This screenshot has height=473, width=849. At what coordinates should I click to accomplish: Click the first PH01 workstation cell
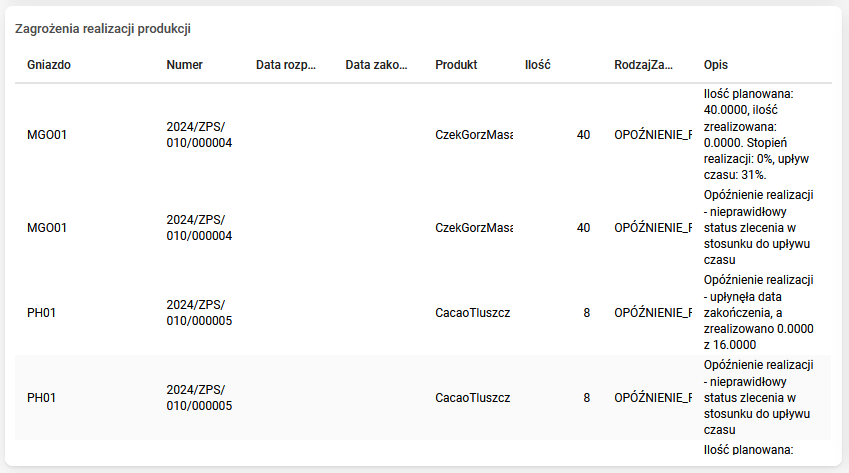pos(41,313)
